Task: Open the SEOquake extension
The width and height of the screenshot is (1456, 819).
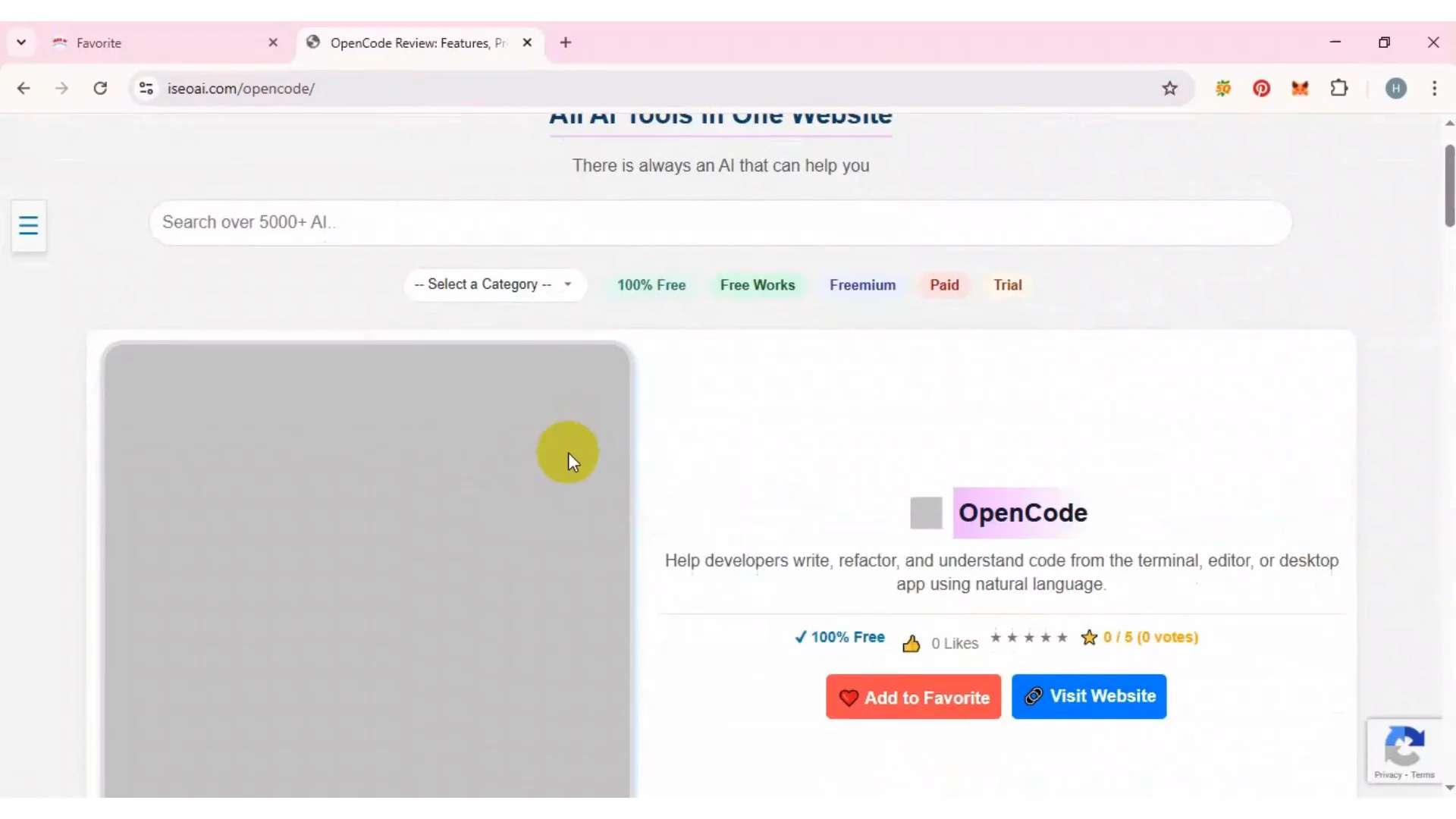Action: pyautogui.click(x=1224, y=88)
